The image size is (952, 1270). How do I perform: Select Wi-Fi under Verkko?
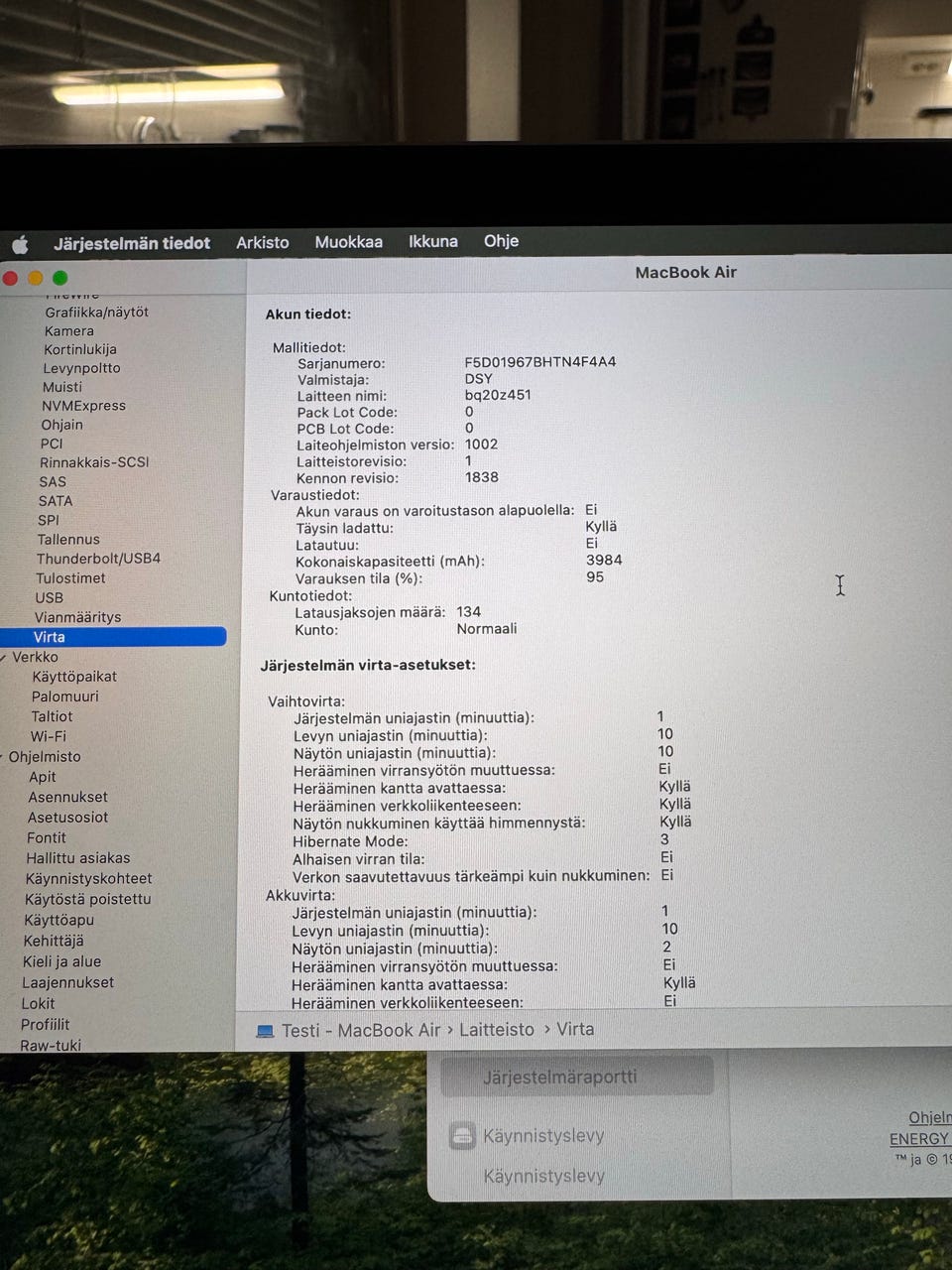click(x=49, y=736)
